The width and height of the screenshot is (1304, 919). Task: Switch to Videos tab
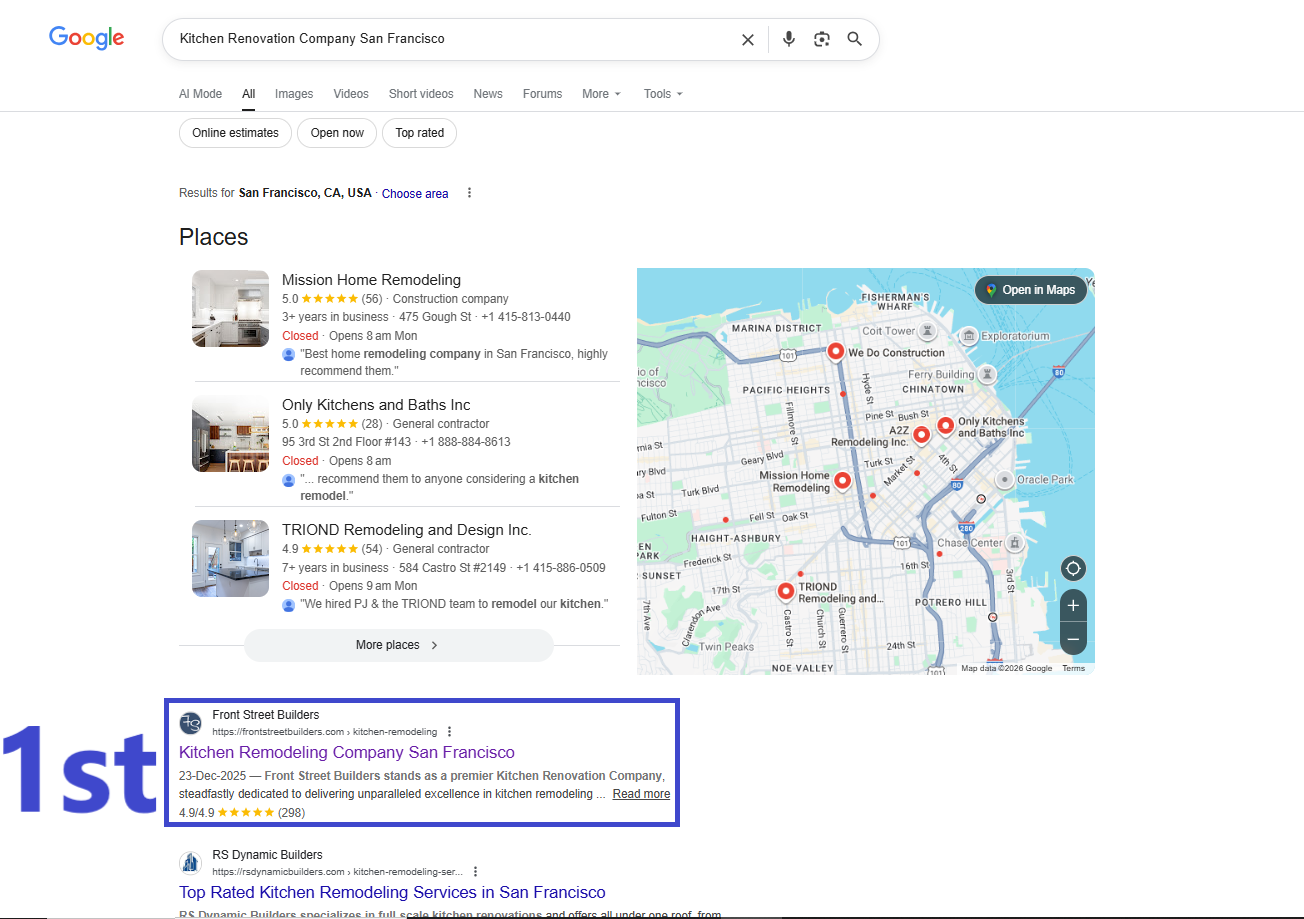tap(351, 94)
